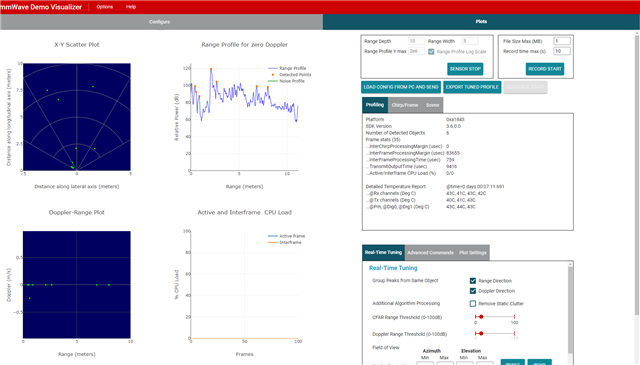640x365 pixels.
Task: Click the RECORD START button
Action: pyautogui.click(x=544, y=69)
